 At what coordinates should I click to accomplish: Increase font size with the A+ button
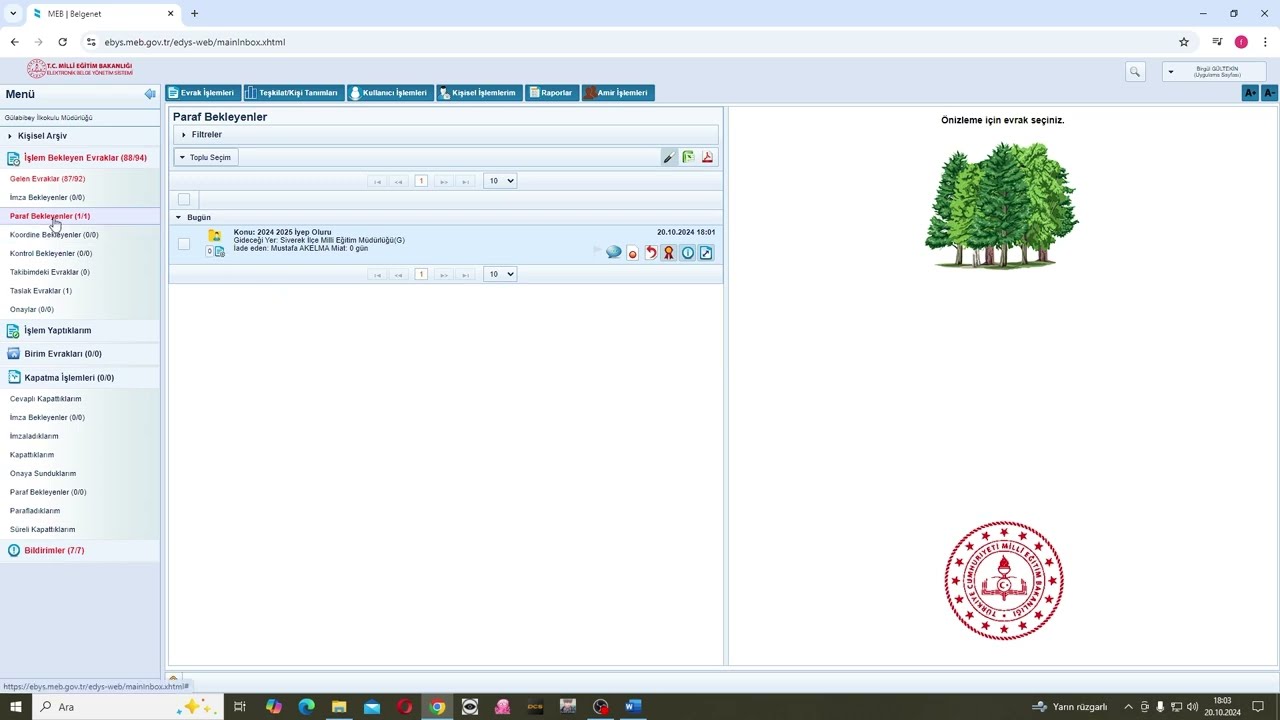pos(1250,93)
